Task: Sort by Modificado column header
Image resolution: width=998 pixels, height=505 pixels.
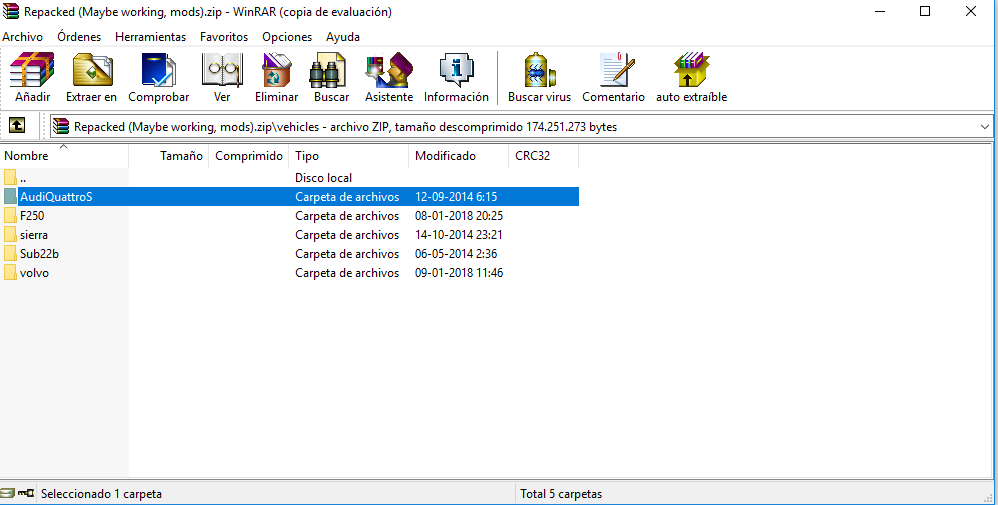Action: pyautogui.click(x=459, y=156)
